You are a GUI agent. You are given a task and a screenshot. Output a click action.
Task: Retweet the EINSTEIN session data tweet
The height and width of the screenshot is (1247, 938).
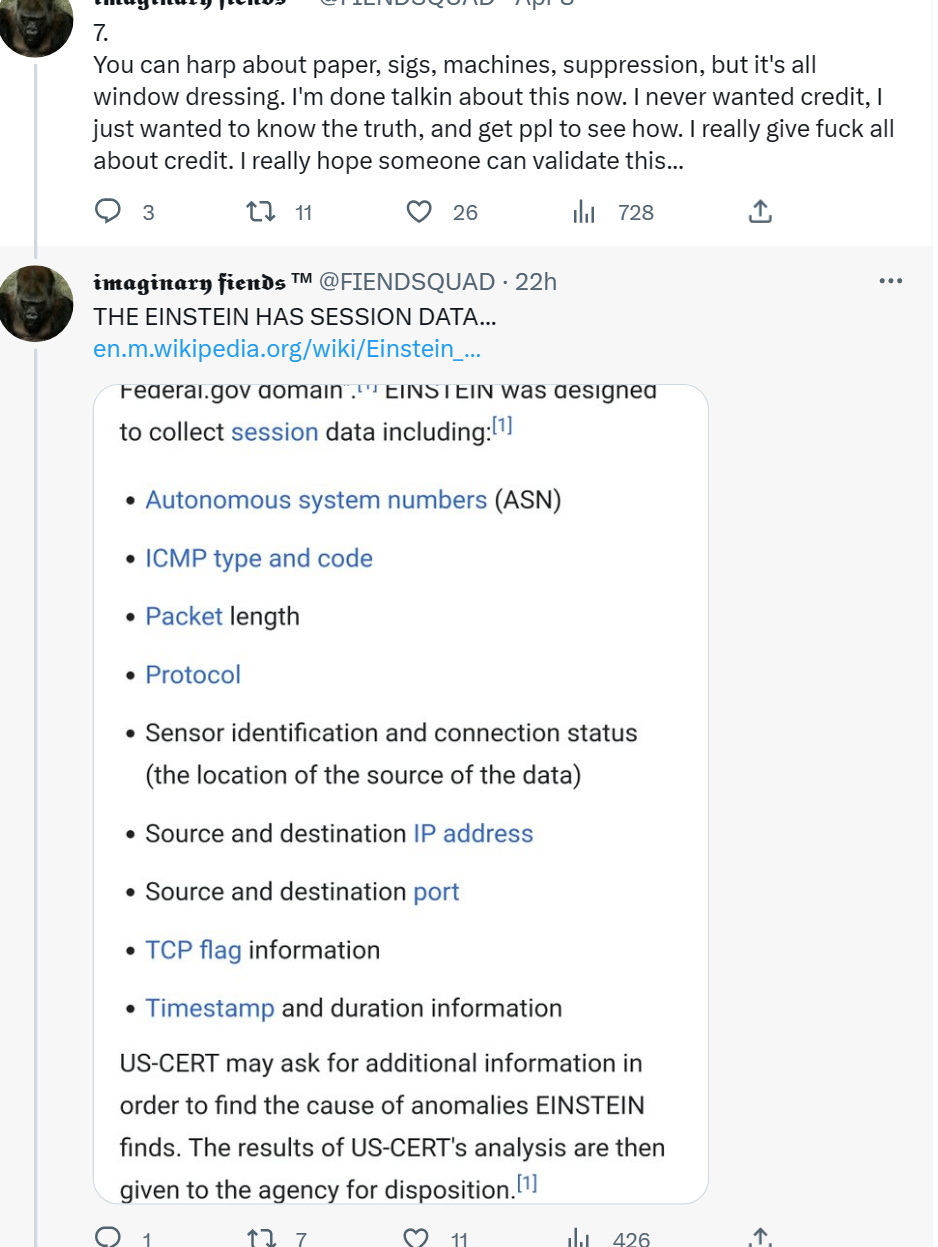[260, 1238]
